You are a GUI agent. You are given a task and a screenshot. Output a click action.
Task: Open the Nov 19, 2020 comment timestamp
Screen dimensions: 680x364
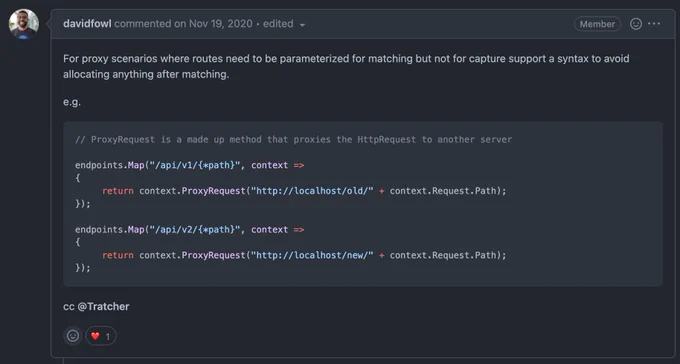(220, 24)
